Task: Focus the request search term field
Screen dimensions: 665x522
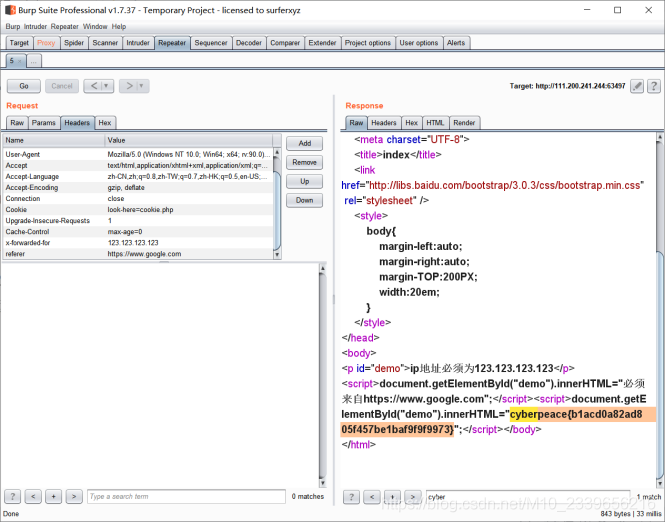Action: [x=186, y=496]
